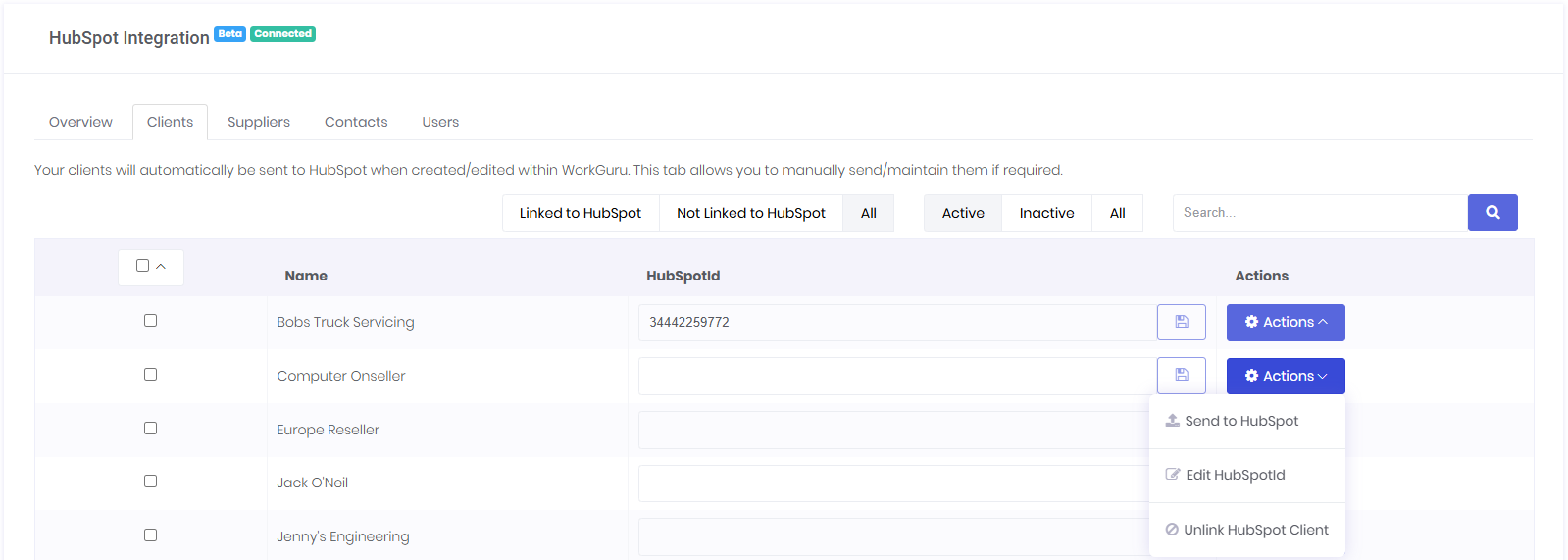Click the Jenny's Engineering name
1568x560 pixels.
(x=343, y=536)
